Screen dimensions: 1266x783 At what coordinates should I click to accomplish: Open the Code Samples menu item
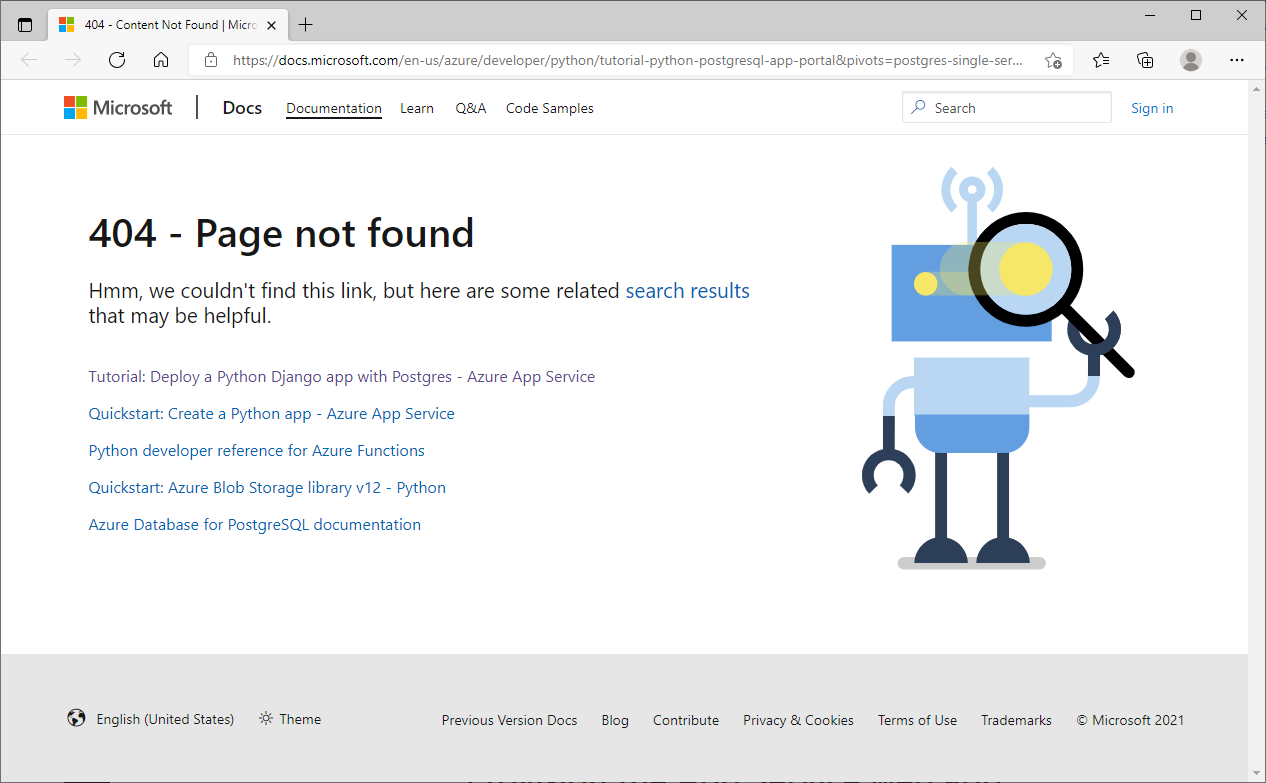550,108
